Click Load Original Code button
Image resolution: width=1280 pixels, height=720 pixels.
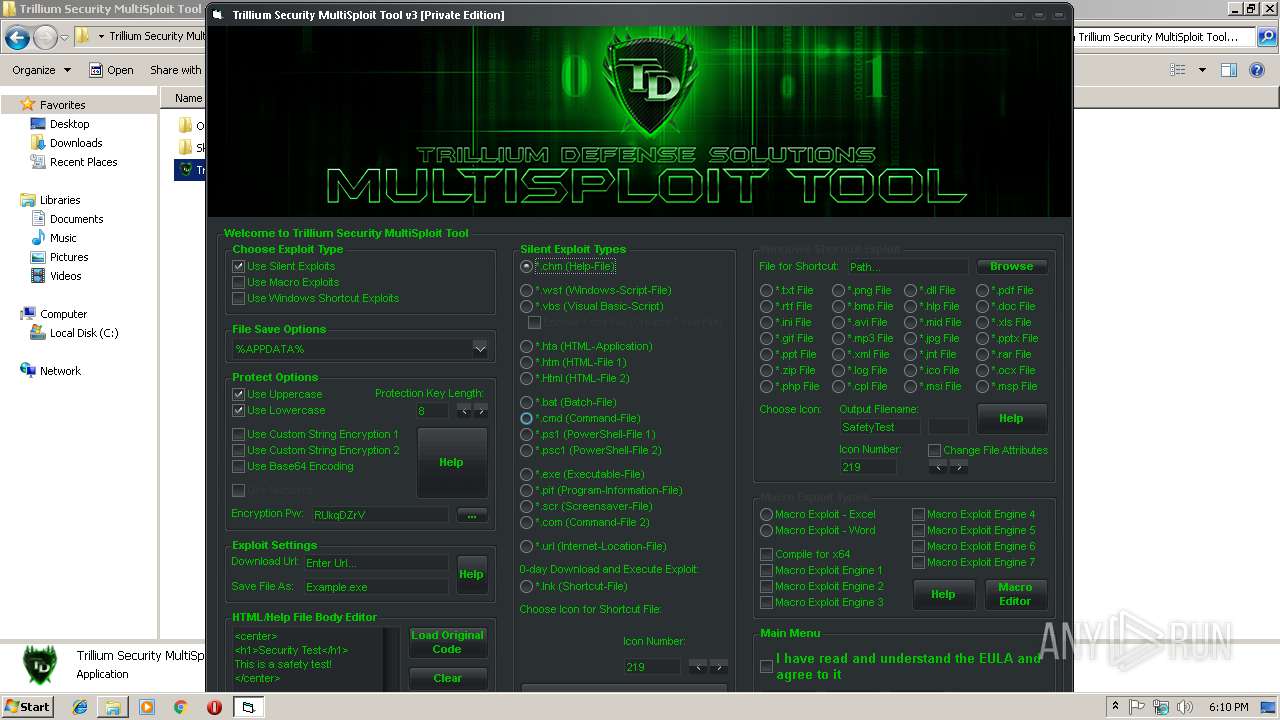click(x=447, y=642)
